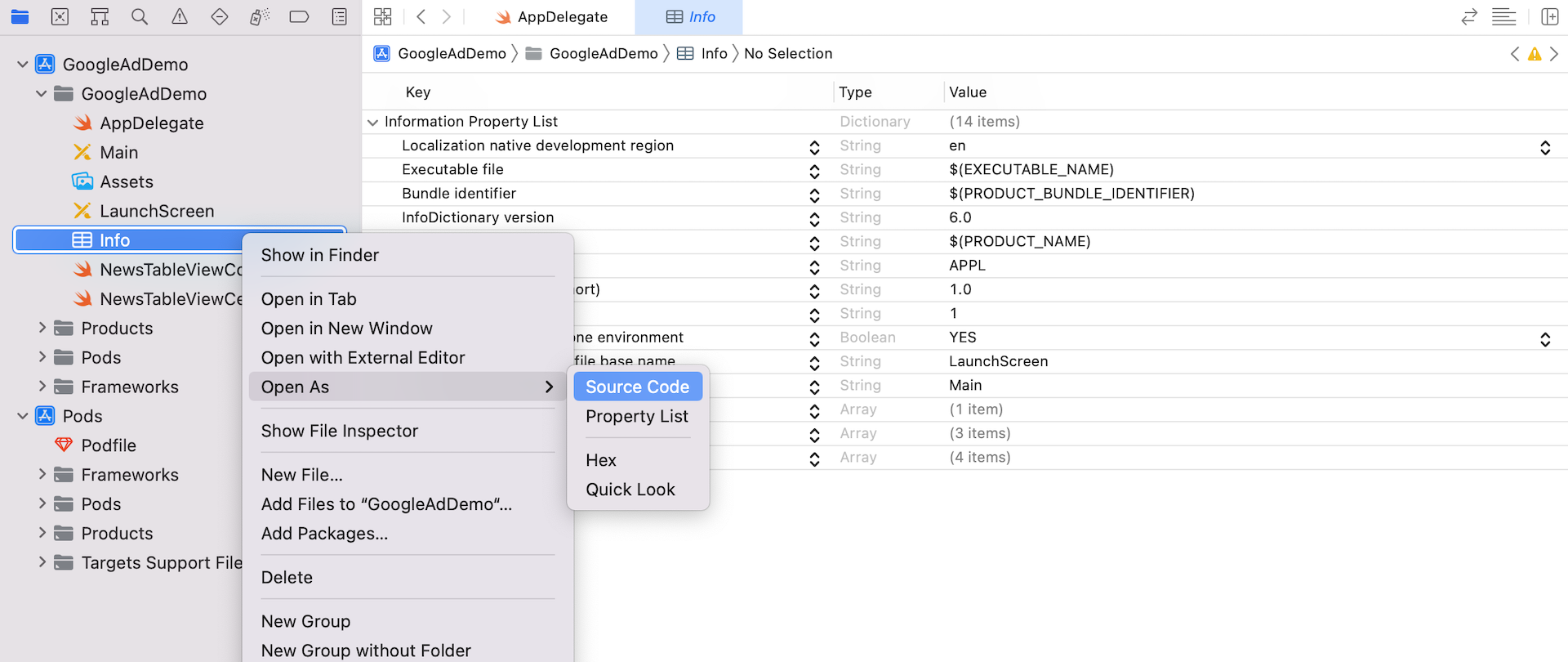Screen dimensions: 1568x662
Task: Click the Delete context menu option
Action: pos(287,577)
